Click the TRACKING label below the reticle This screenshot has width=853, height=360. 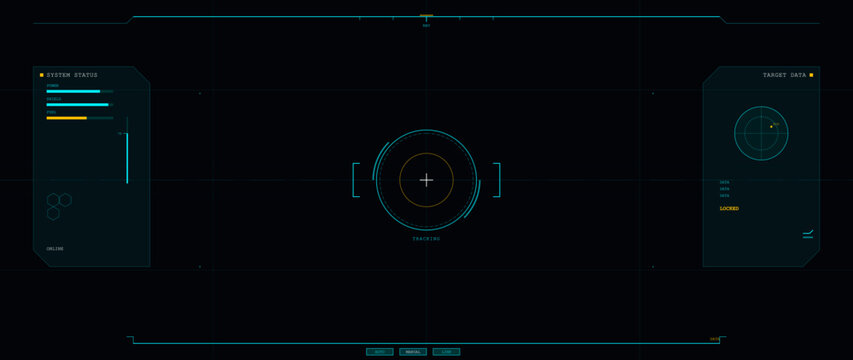pos(426,239)
